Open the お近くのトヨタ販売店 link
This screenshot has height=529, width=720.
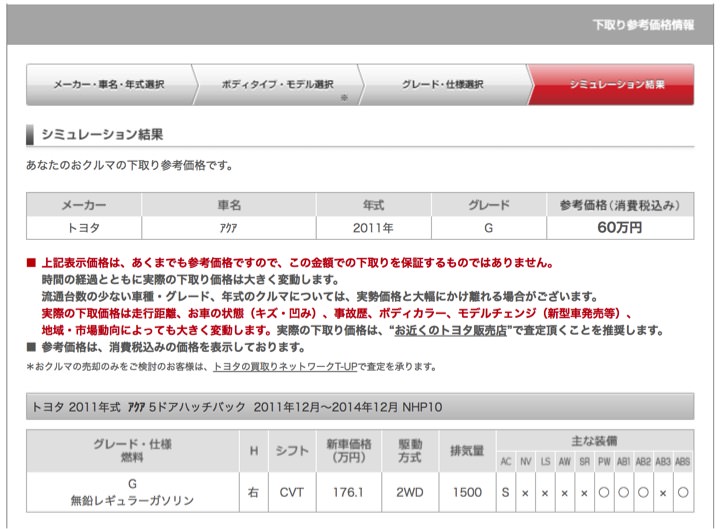click(449, 330)
